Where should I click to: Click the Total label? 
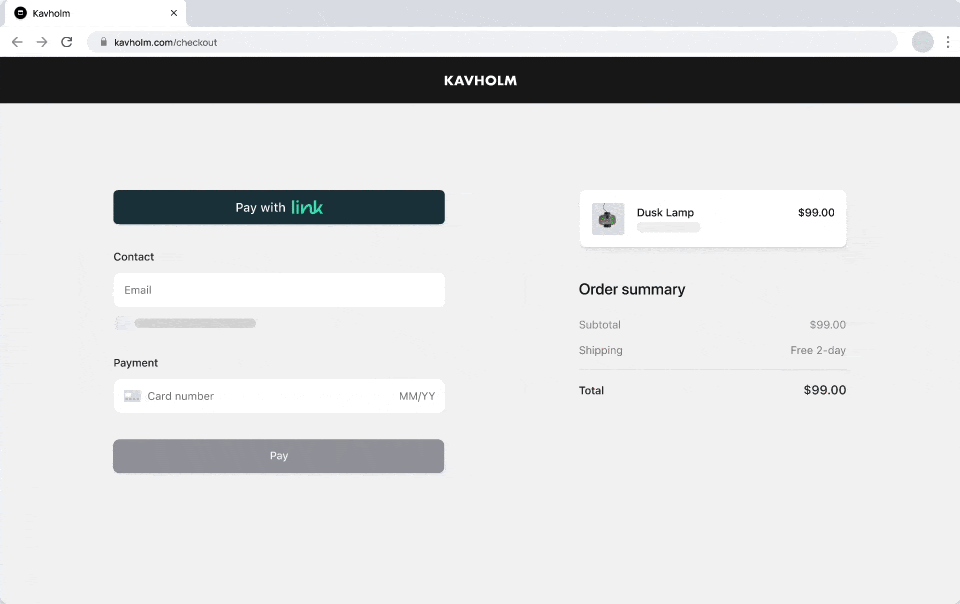[591, 390]
